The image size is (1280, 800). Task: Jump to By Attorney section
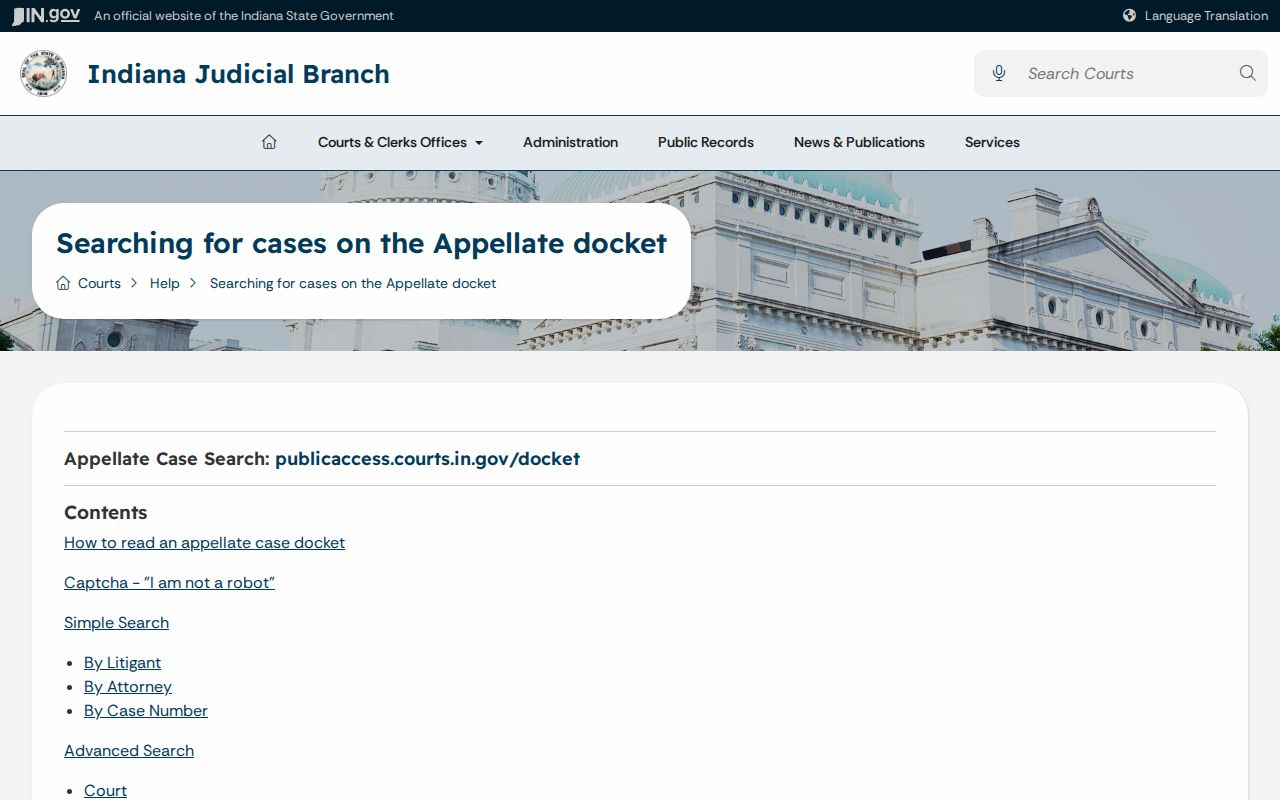128,686
